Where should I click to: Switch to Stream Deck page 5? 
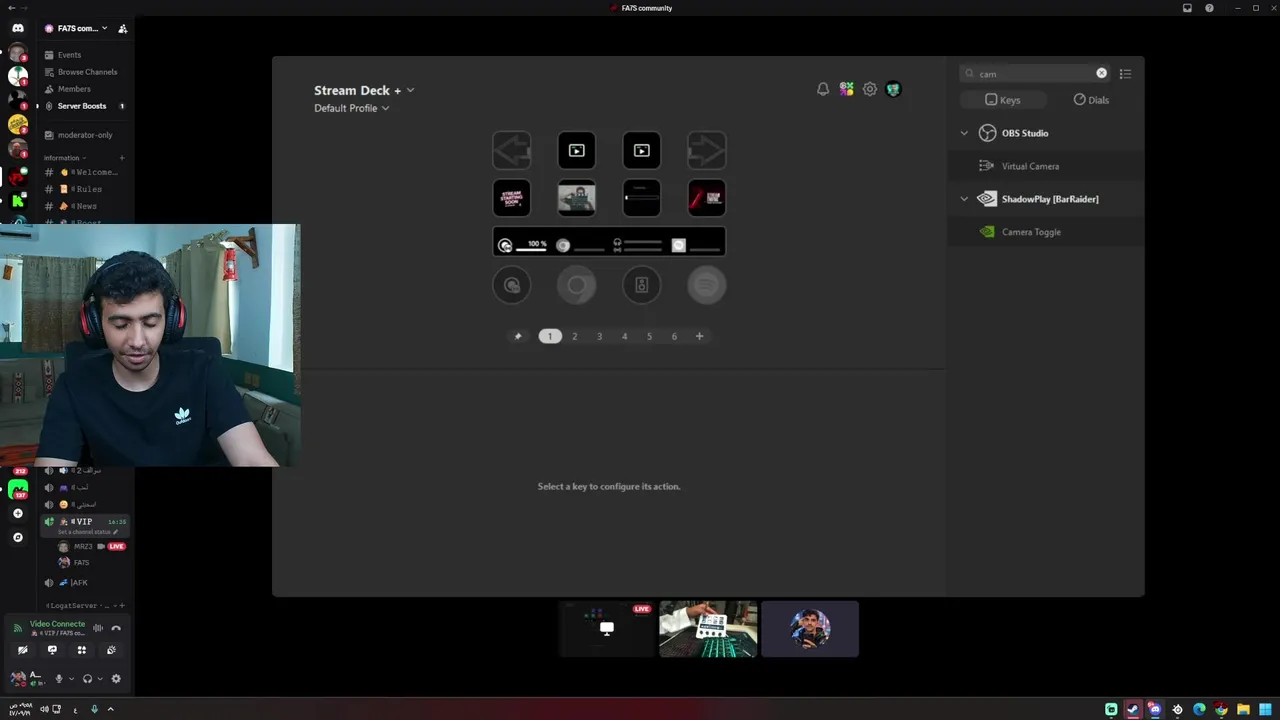pos(649,336)
